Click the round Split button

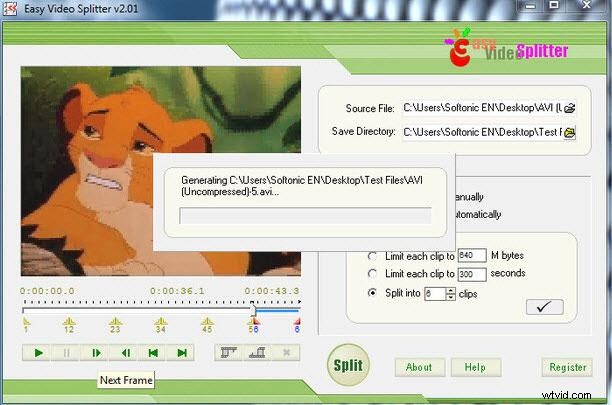348,365
